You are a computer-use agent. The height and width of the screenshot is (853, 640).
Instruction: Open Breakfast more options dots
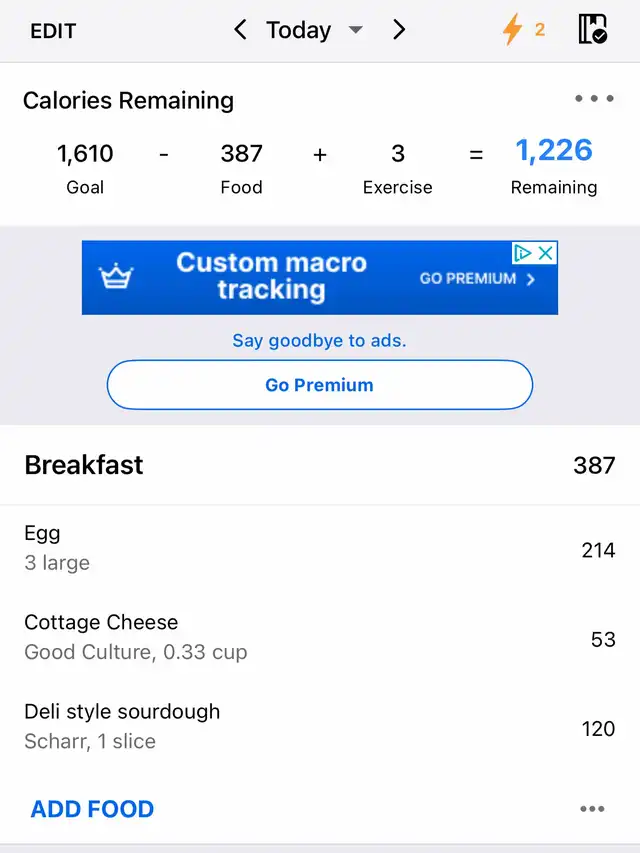592,809
